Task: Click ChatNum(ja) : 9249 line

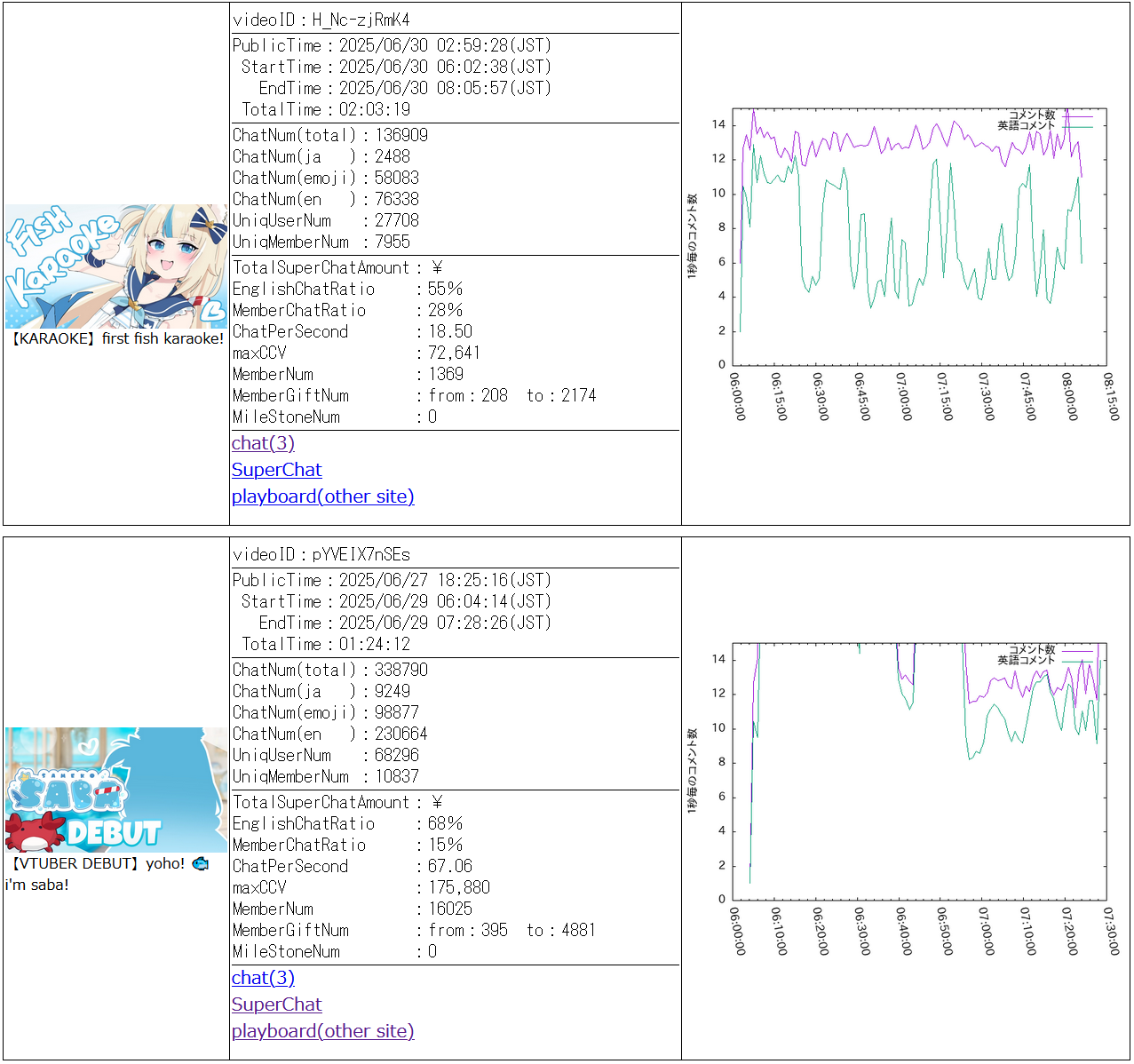Action: pyautogui.click(x=321, y=691)
